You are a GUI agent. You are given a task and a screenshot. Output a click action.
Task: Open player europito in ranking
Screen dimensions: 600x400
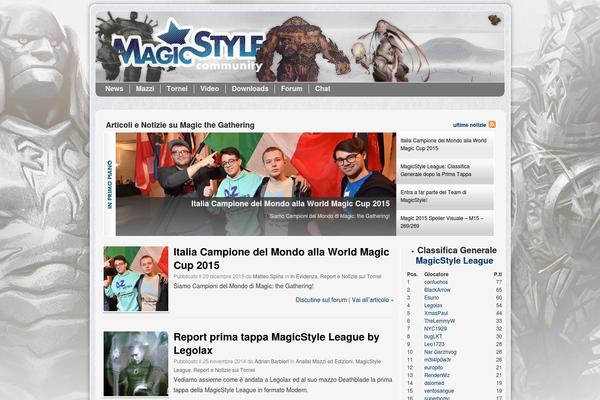coord(433,367)
